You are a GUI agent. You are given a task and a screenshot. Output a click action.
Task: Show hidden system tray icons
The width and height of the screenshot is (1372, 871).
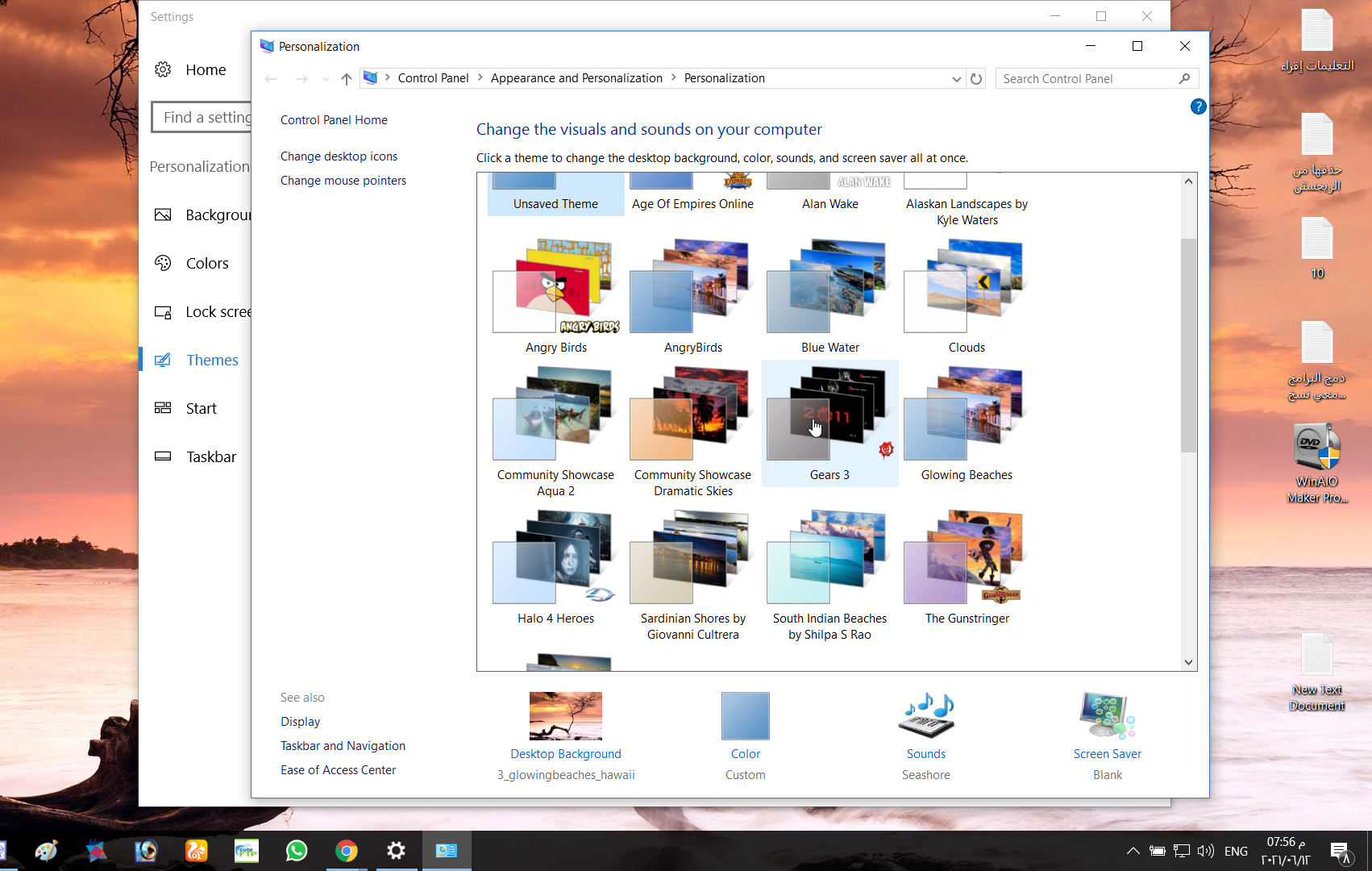point(1133,851)
